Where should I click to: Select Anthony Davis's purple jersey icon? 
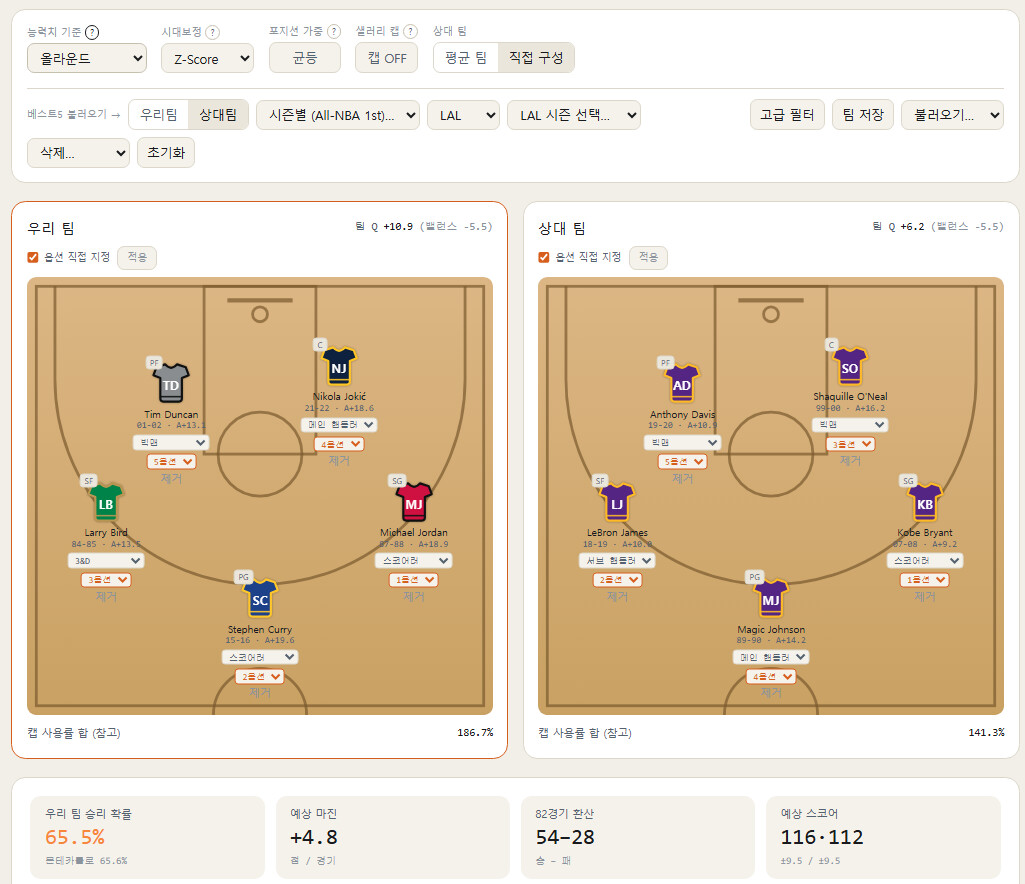[682, 384]
